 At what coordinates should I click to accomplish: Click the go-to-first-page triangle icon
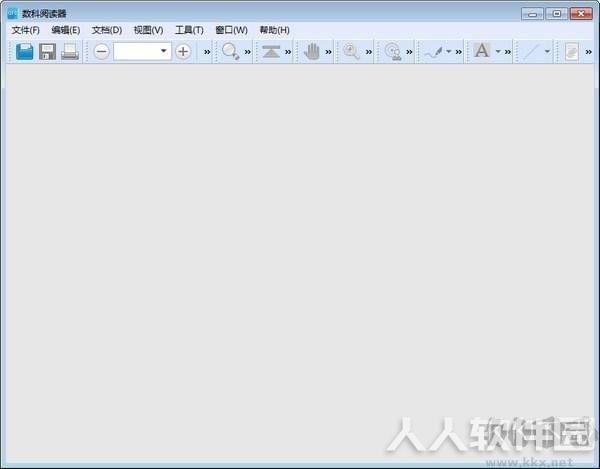tap(271, 52)
